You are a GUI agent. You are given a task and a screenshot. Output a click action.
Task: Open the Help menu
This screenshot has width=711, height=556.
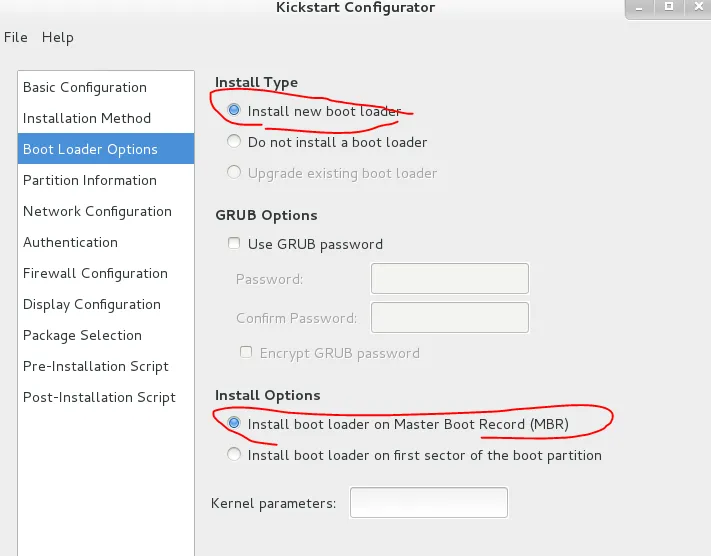pos(57,37)
